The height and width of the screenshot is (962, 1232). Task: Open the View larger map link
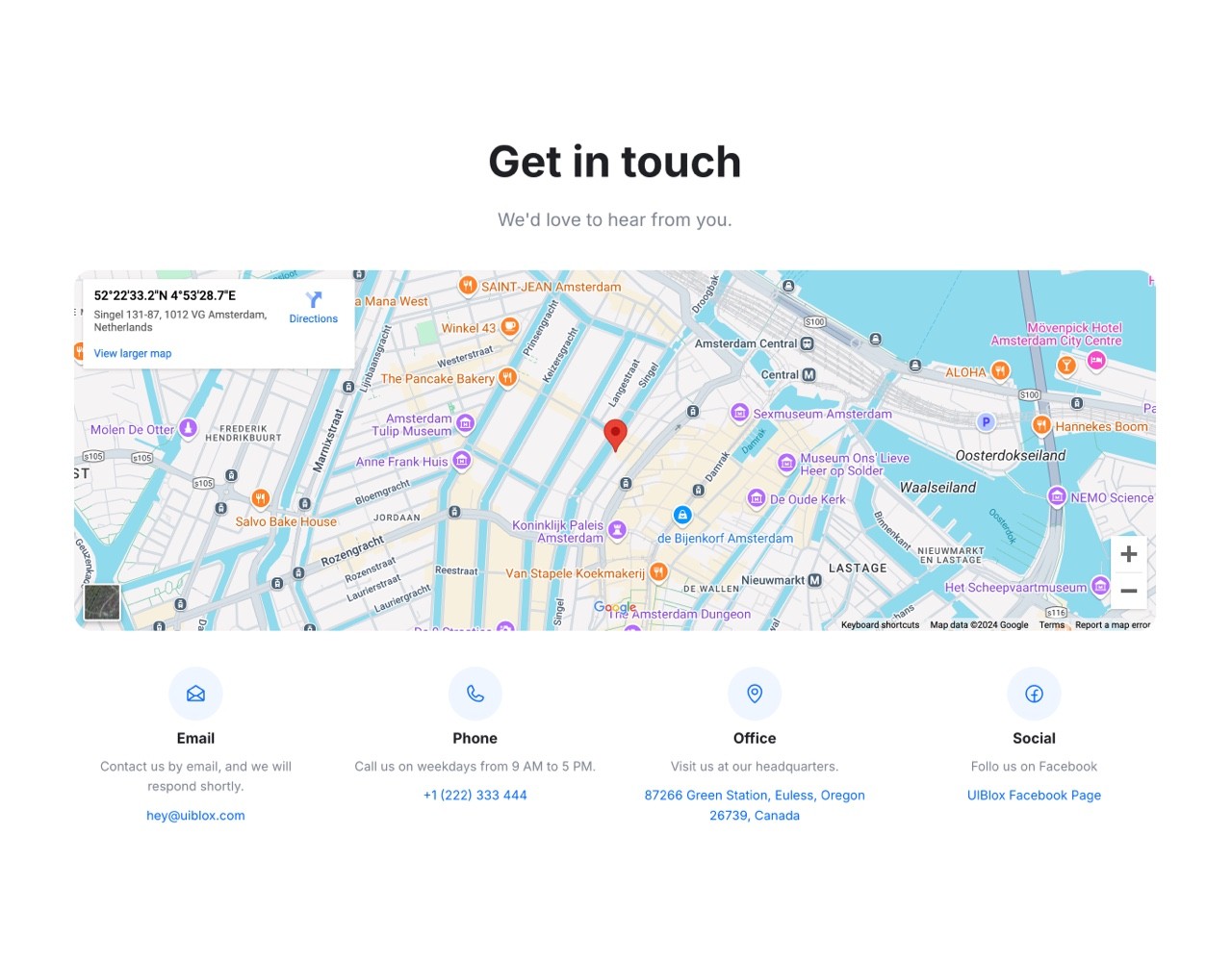[x=133, y=353]
